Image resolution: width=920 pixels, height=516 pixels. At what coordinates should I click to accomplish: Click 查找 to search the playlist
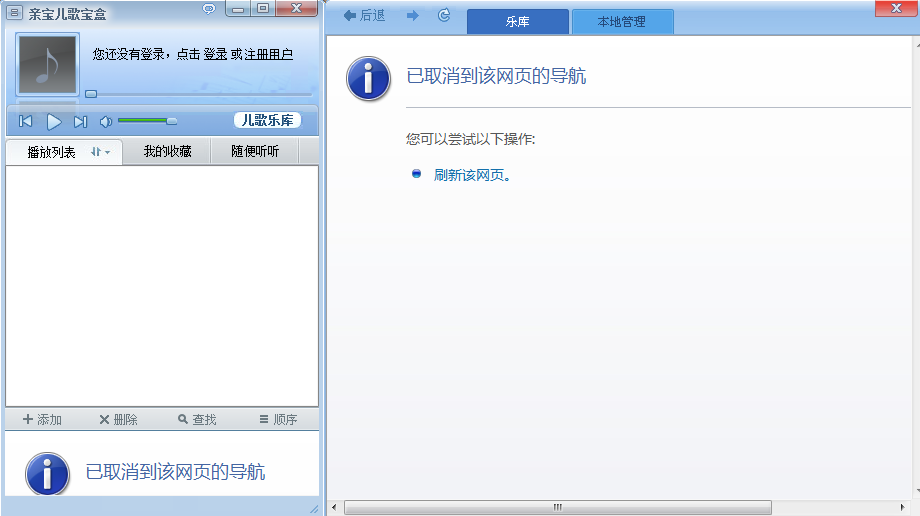pyautogui.click(x=197, y=419)
